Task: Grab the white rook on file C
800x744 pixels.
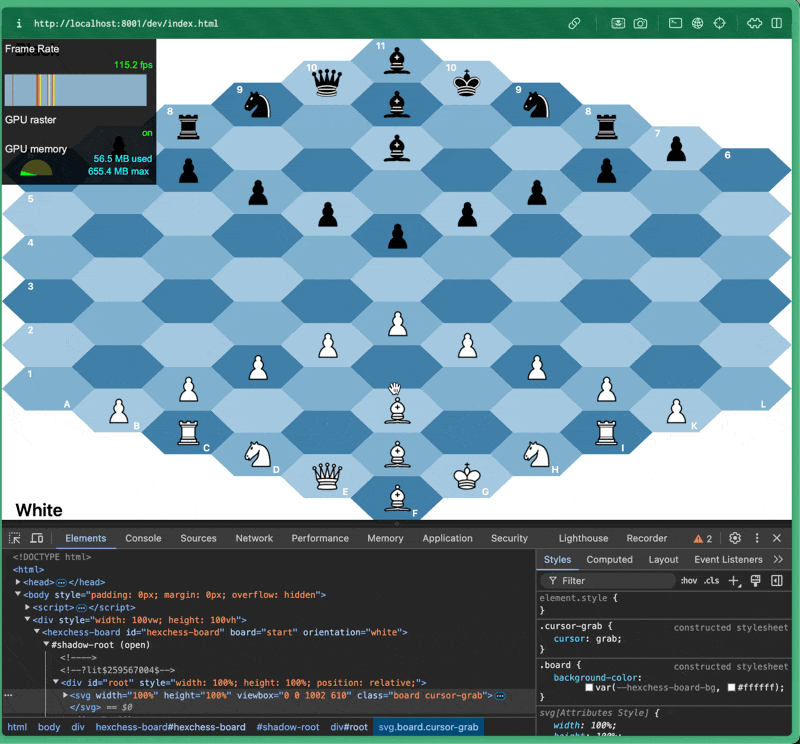Action: tap(188, 433)
